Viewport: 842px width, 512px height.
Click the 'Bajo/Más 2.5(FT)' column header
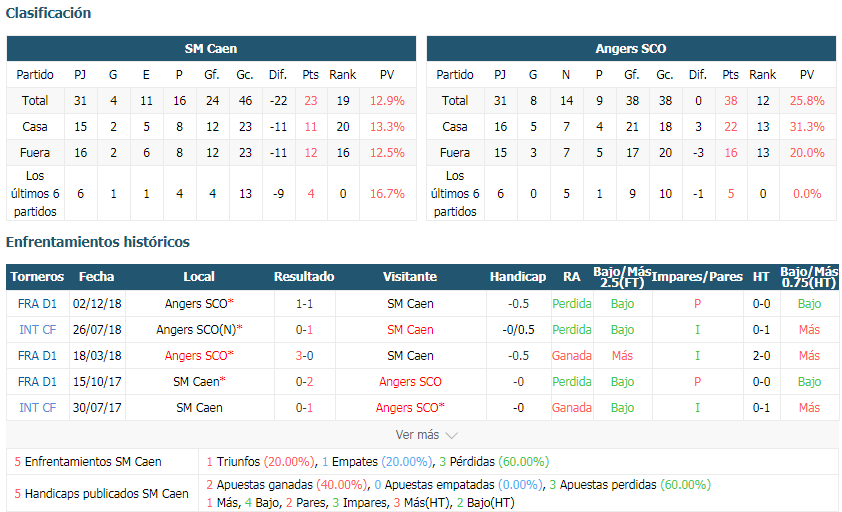[x=622, y=277]
